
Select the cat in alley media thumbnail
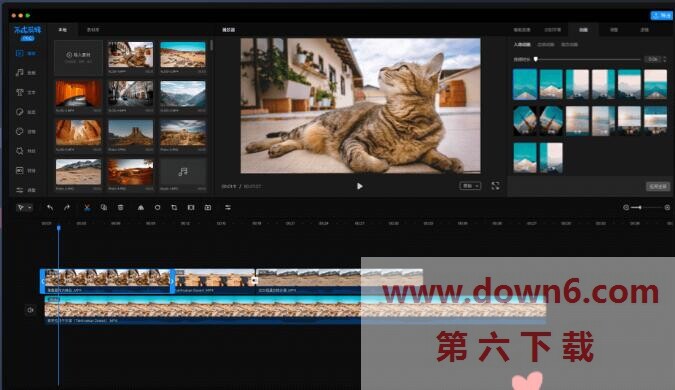[130, 55]
